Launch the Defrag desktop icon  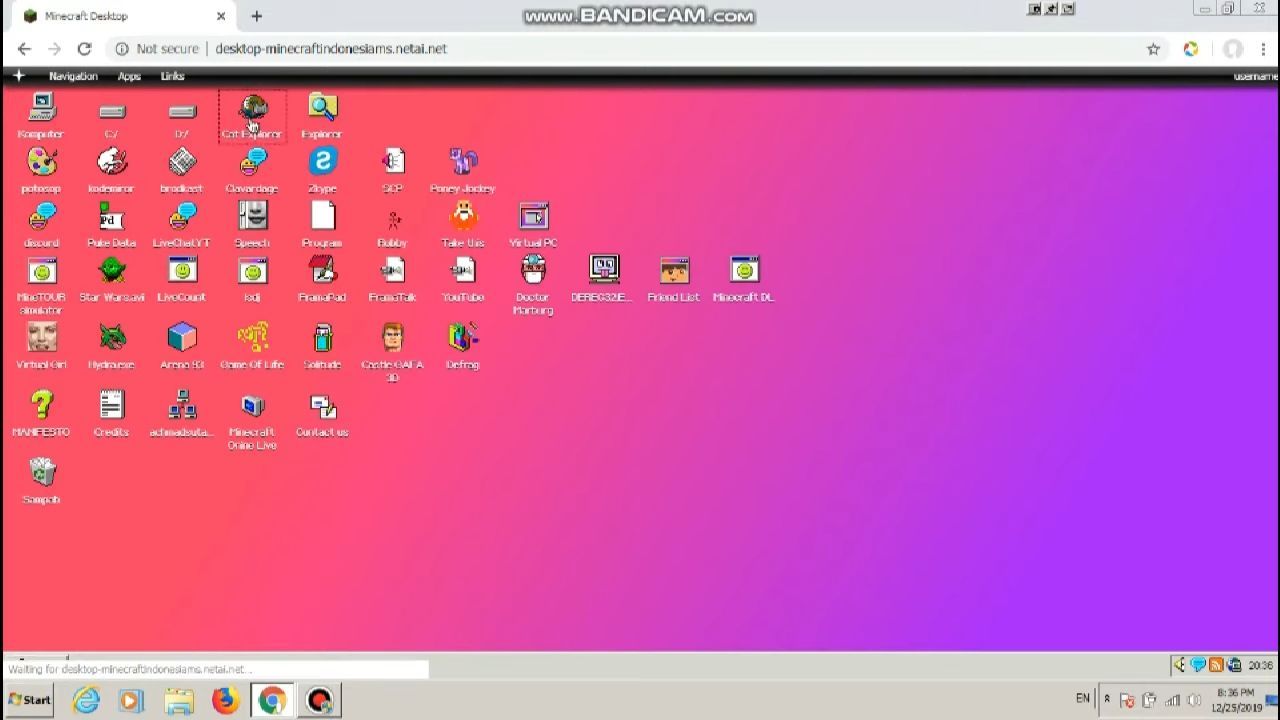462,339
